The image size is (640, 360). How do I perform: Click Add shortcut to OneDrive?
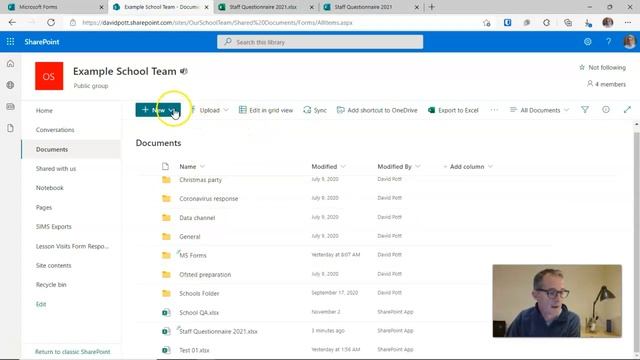coord(377,110)
